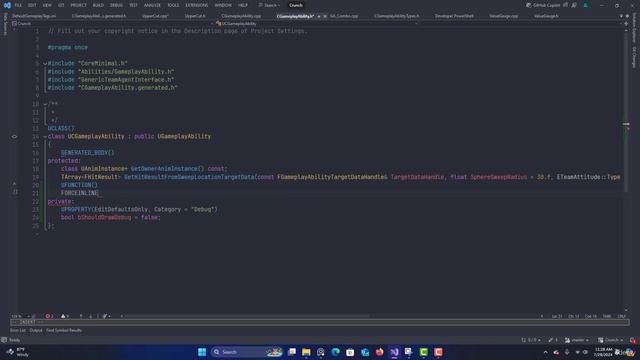The image size is (640, 360).
Task: Click the split editor button above scrollbar
Action: (626, 24)
